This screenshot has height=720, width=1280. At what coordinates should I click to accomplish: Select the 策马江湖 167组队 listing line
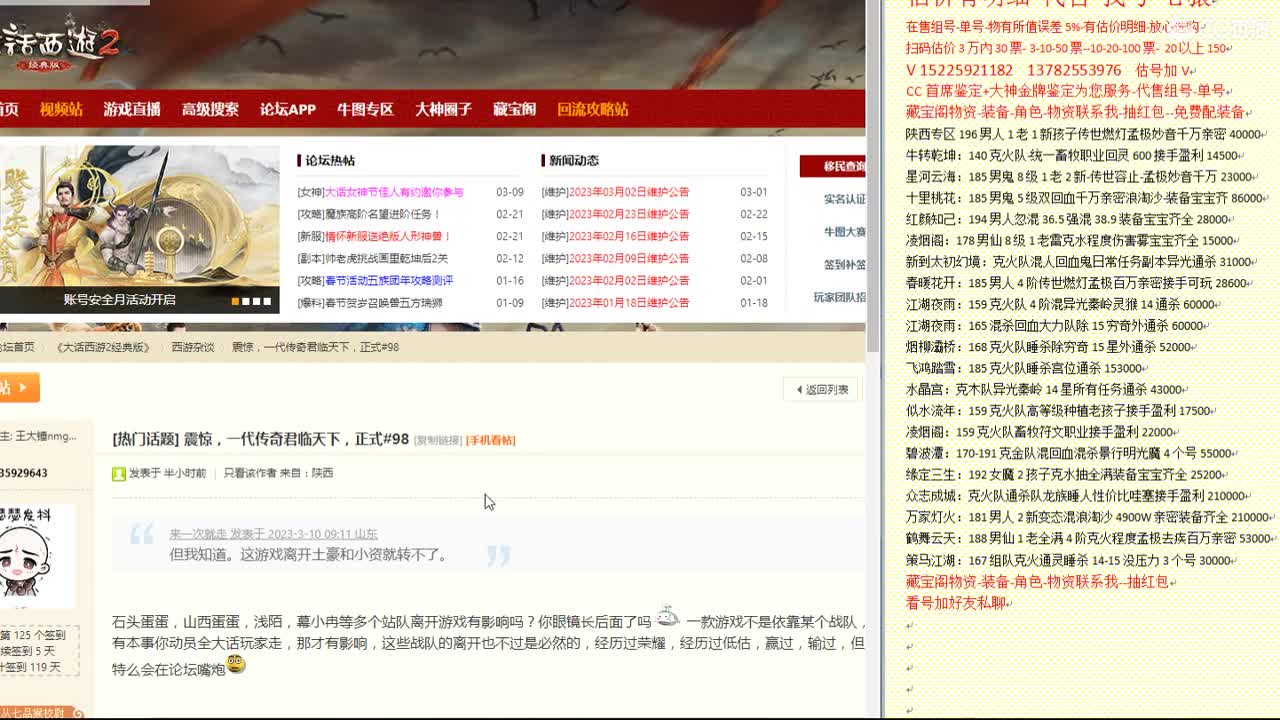1073,560
